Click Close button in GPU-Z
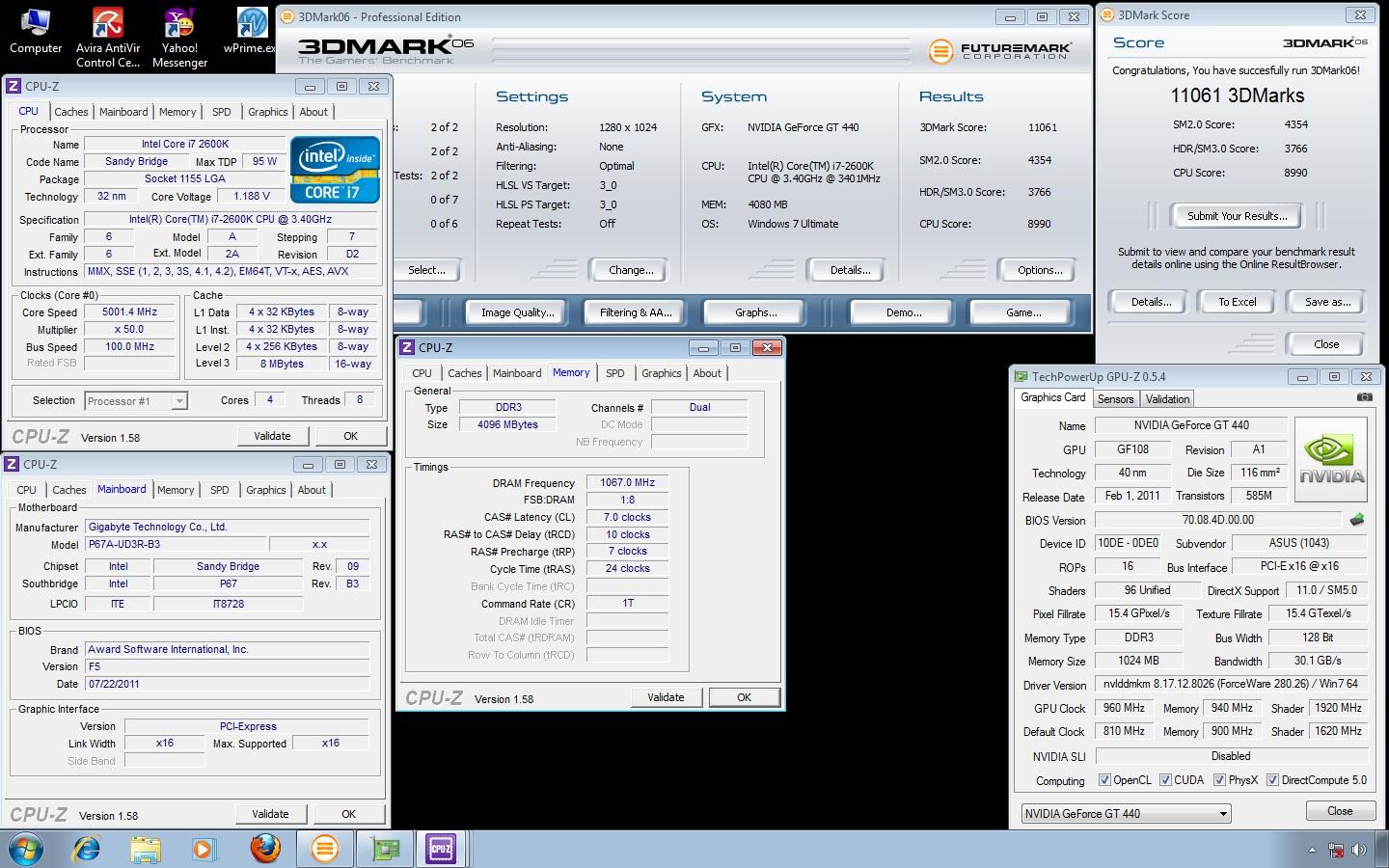The width and height of the screenshot is (1389, 868). click(1340, 811)
